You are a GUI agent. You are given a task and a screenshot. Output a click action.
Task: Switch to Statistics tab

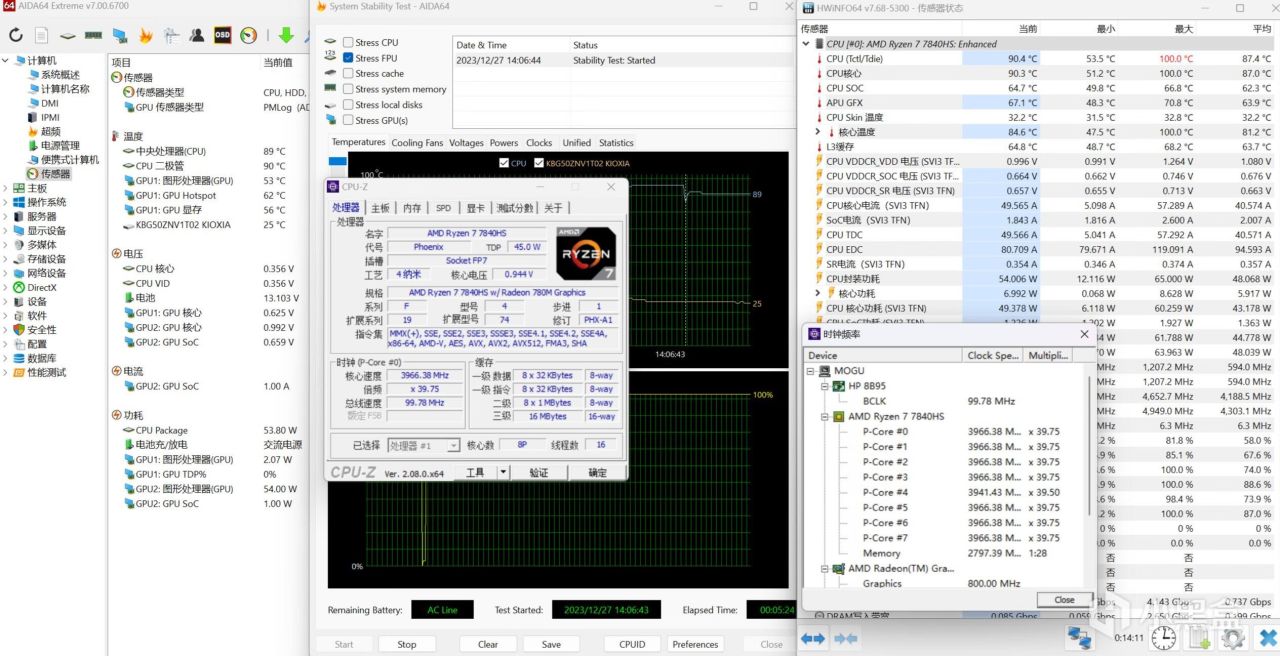(x=616, y=143)
